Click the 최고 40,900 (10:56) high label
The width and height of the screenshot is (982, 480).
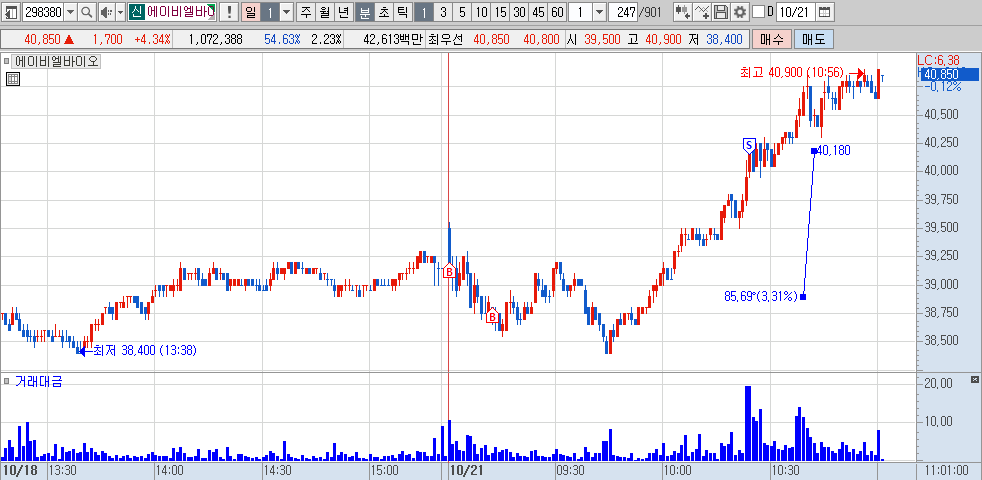(792, 73)
